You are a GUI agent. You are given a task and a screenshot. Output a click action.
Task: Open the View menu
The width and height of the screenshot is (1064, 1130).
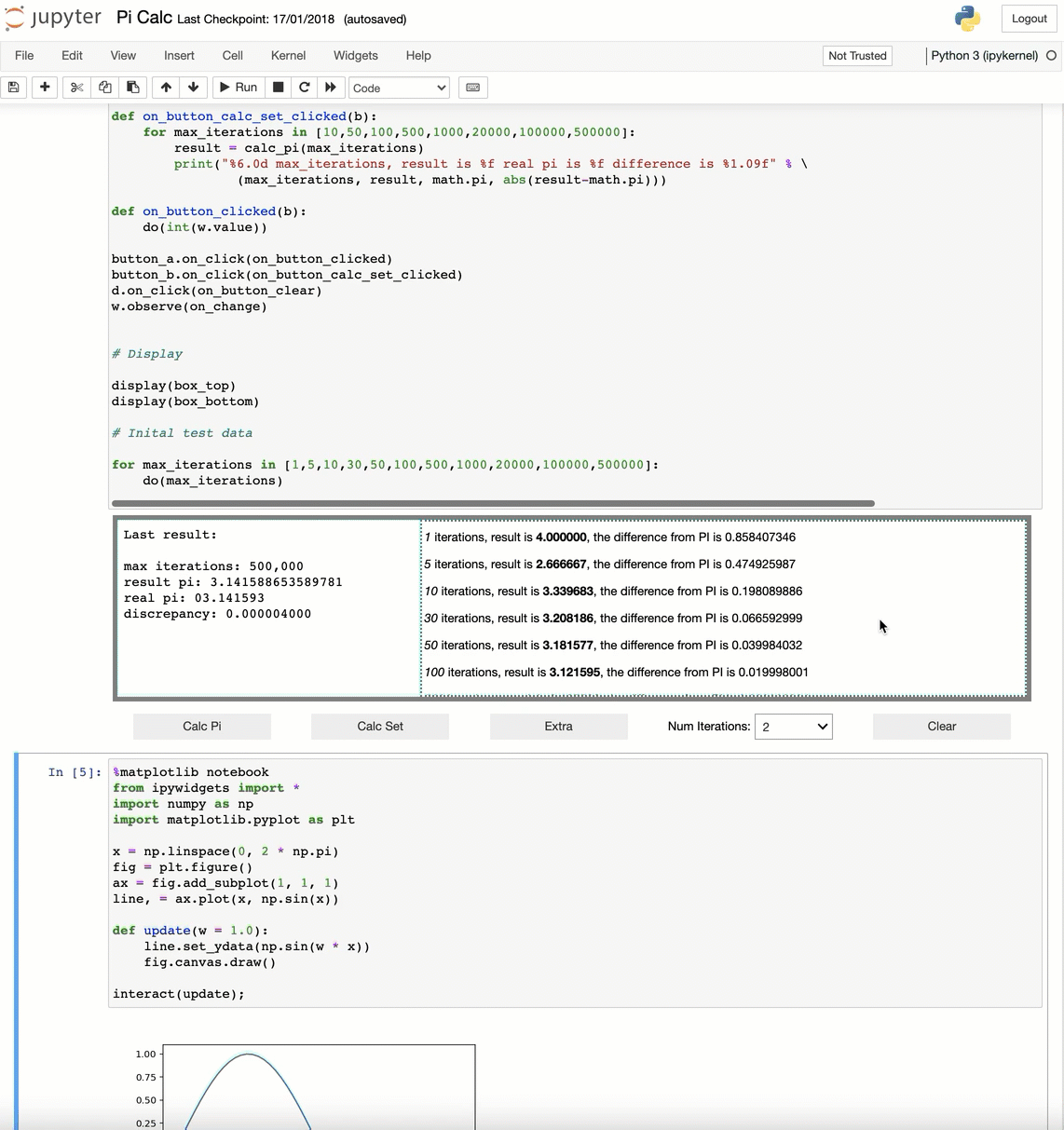click(123, 56)
